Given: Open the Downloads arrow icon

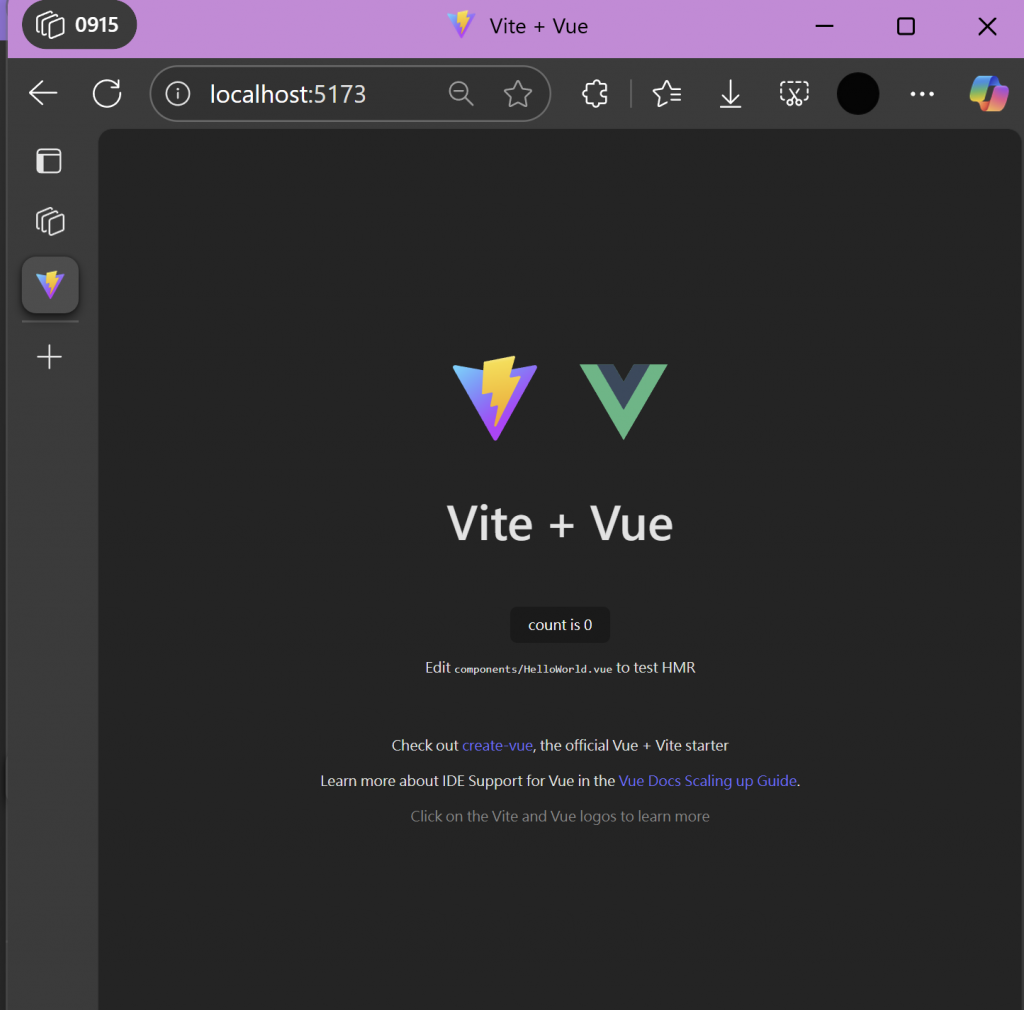Looking at the screenshot, I should 730,93.
